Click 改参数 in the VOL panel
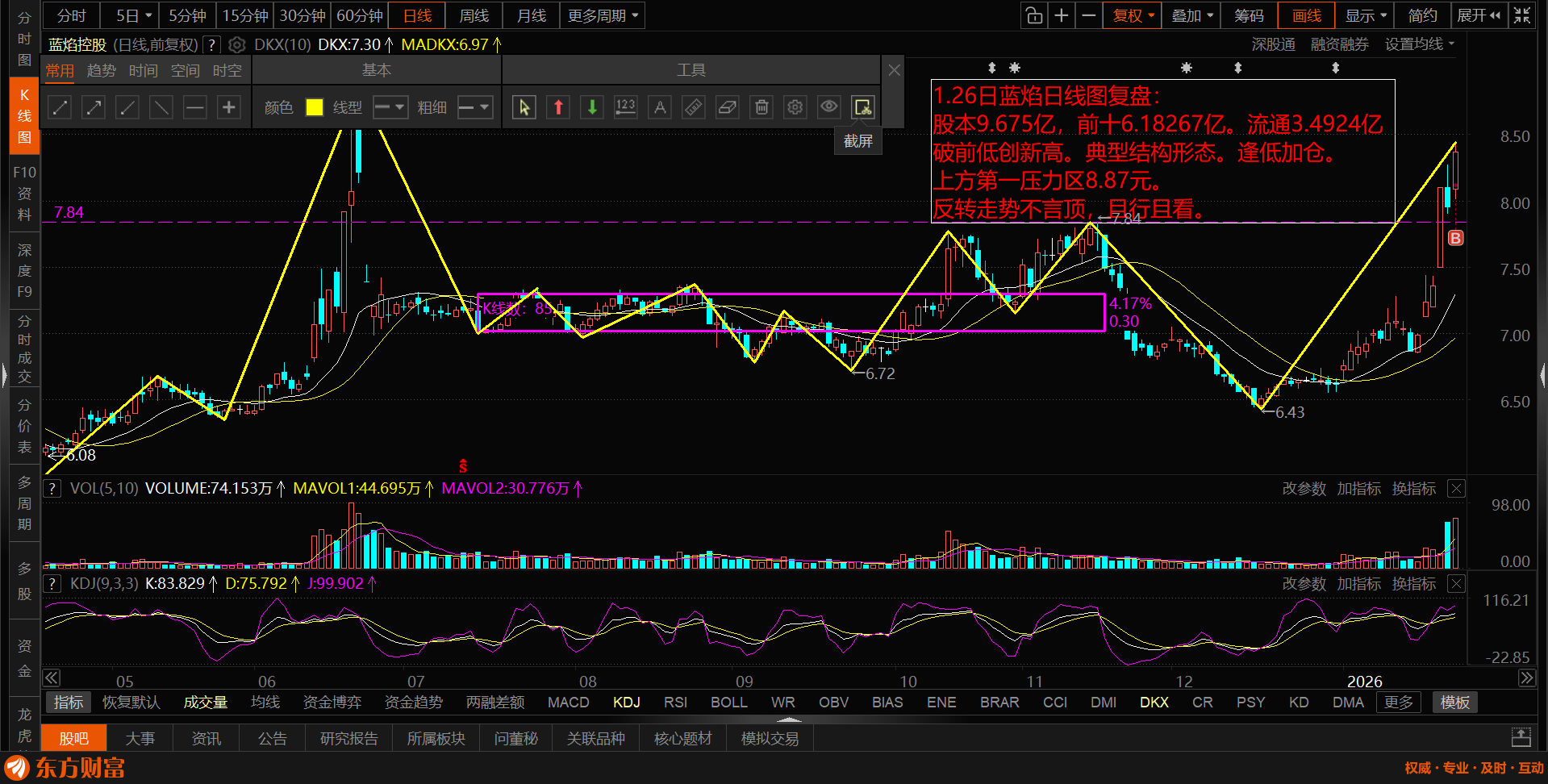This screenshot has height=784, width=1548. 1304,489
